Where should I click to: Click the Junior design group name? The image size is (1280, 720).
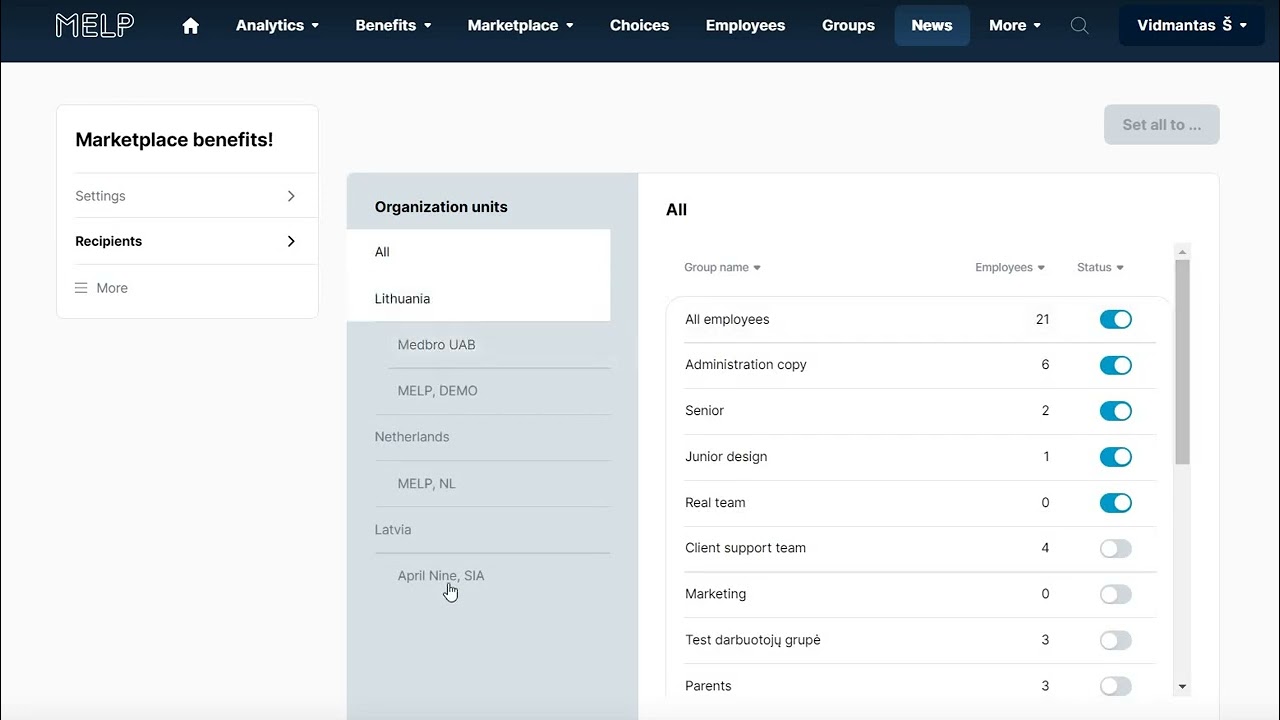tap(726, 457)
